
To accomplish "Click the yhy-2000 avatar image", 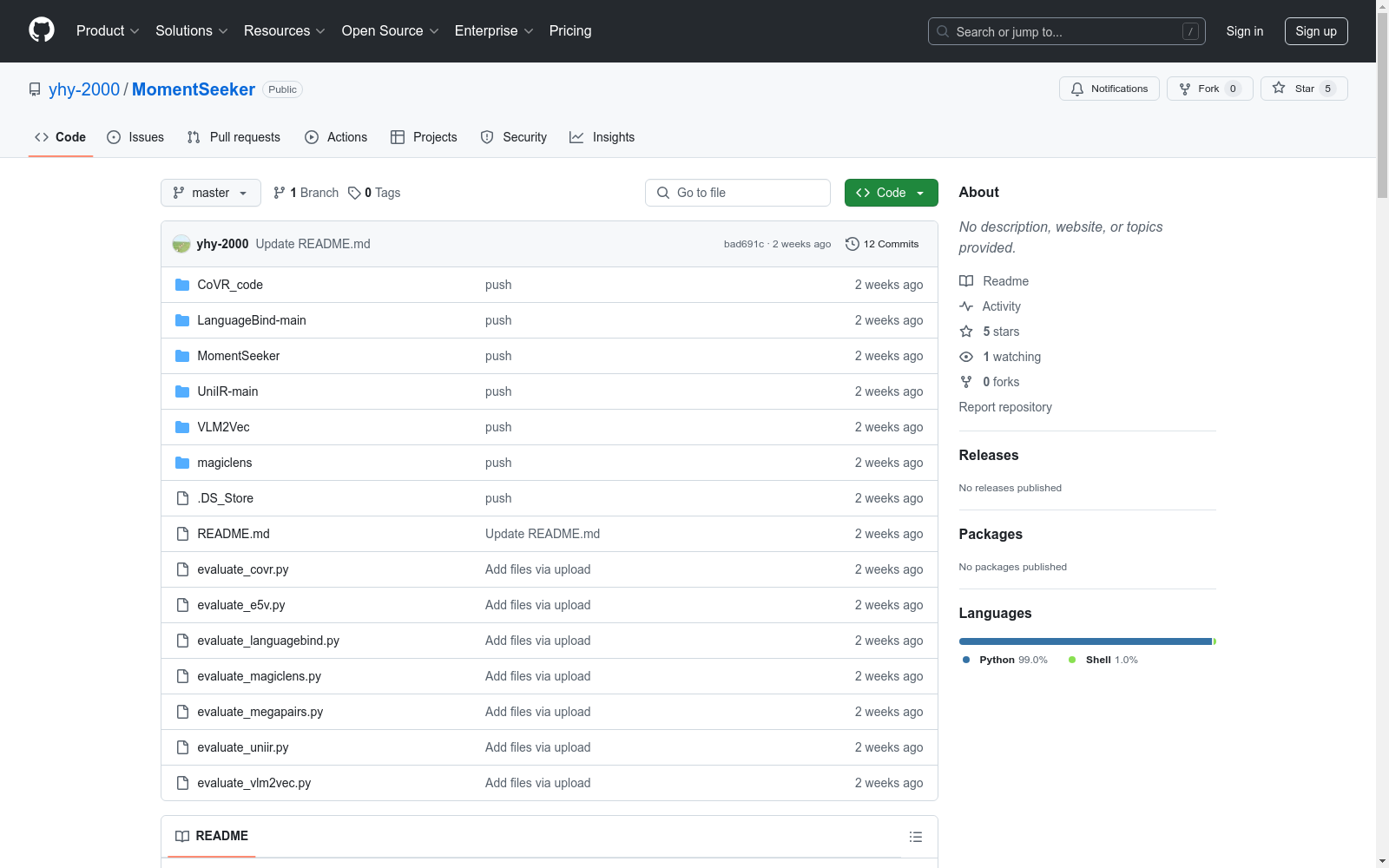I will click(181, 244).
